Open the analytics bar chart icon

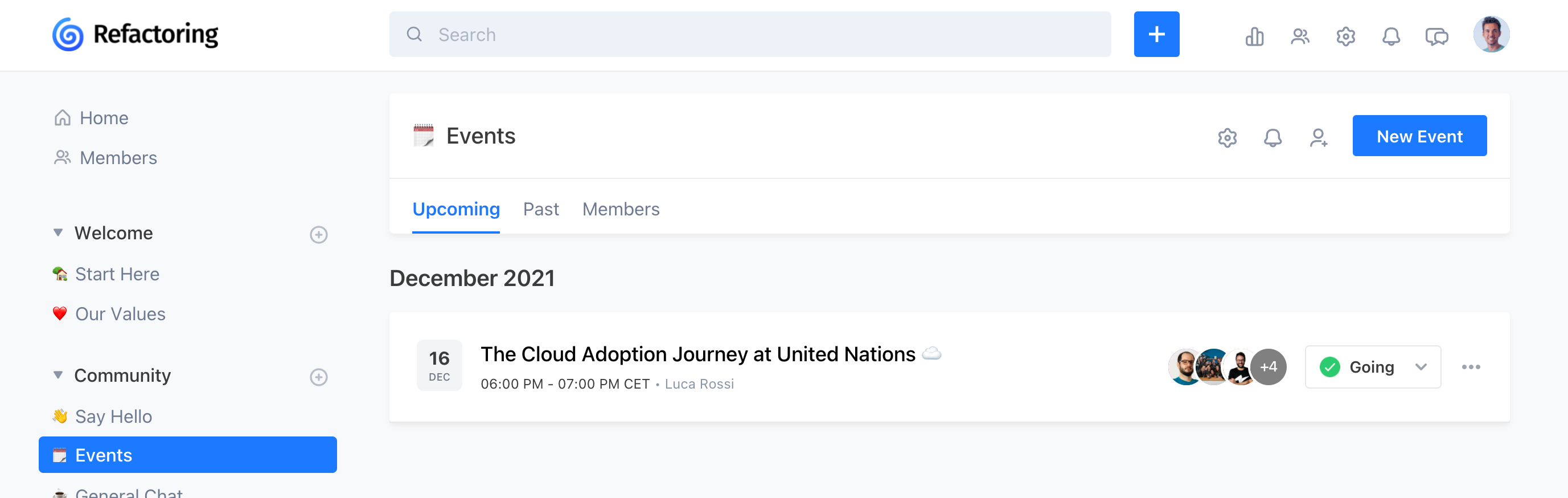click(x=1254, y=35)
